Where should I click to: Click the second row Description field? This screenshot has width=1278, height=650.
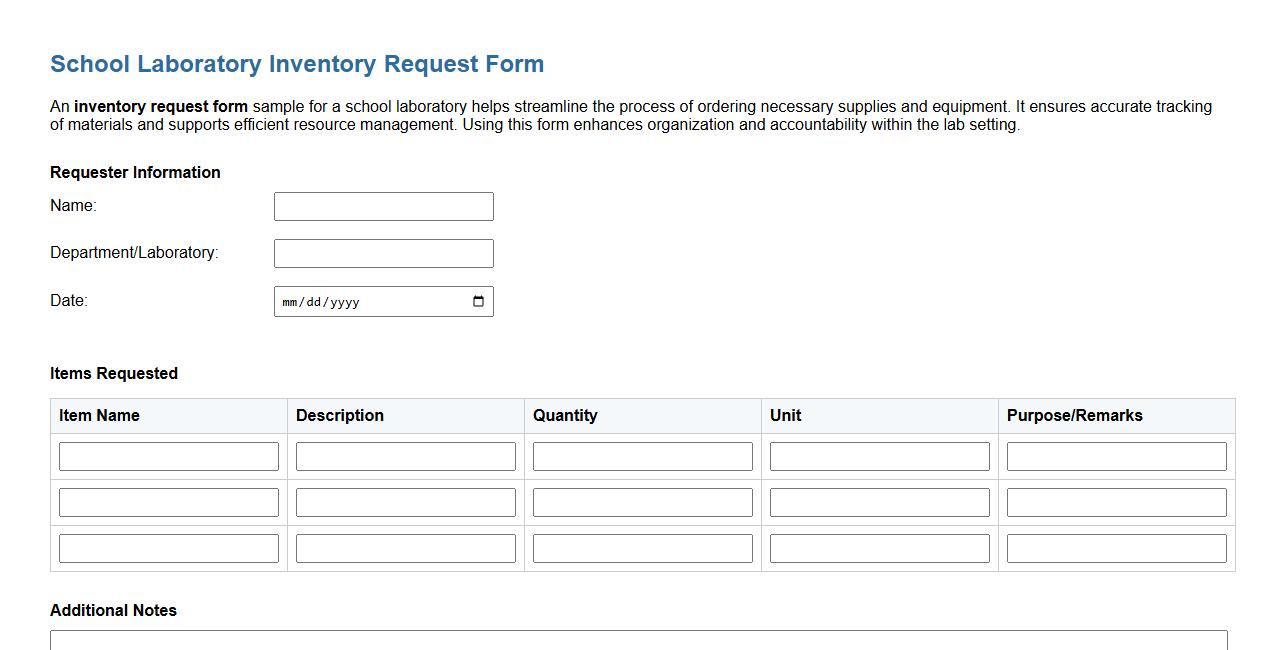point(405,501)
